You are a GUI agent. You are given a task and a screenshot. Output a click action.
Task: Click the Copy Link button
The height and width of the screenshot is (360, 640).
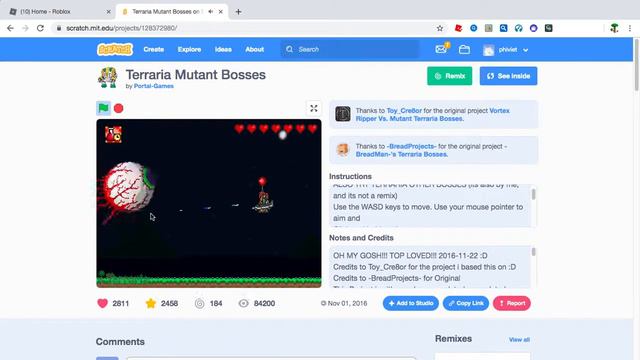466,303
